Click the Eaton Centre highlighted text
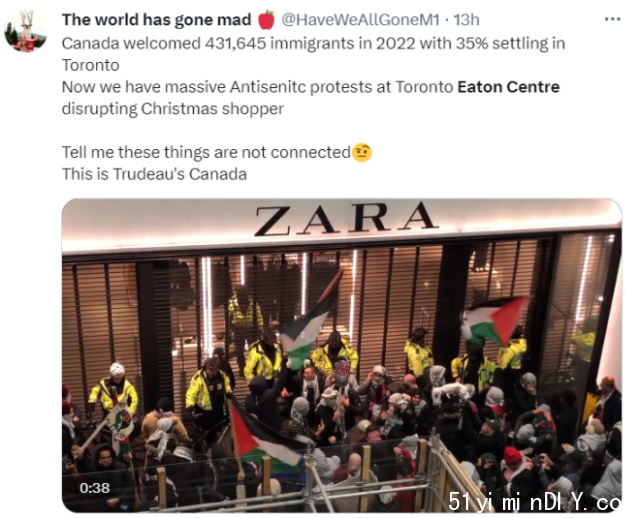The image size is (640, 518). pyautogui.click(x=508, y=87)
